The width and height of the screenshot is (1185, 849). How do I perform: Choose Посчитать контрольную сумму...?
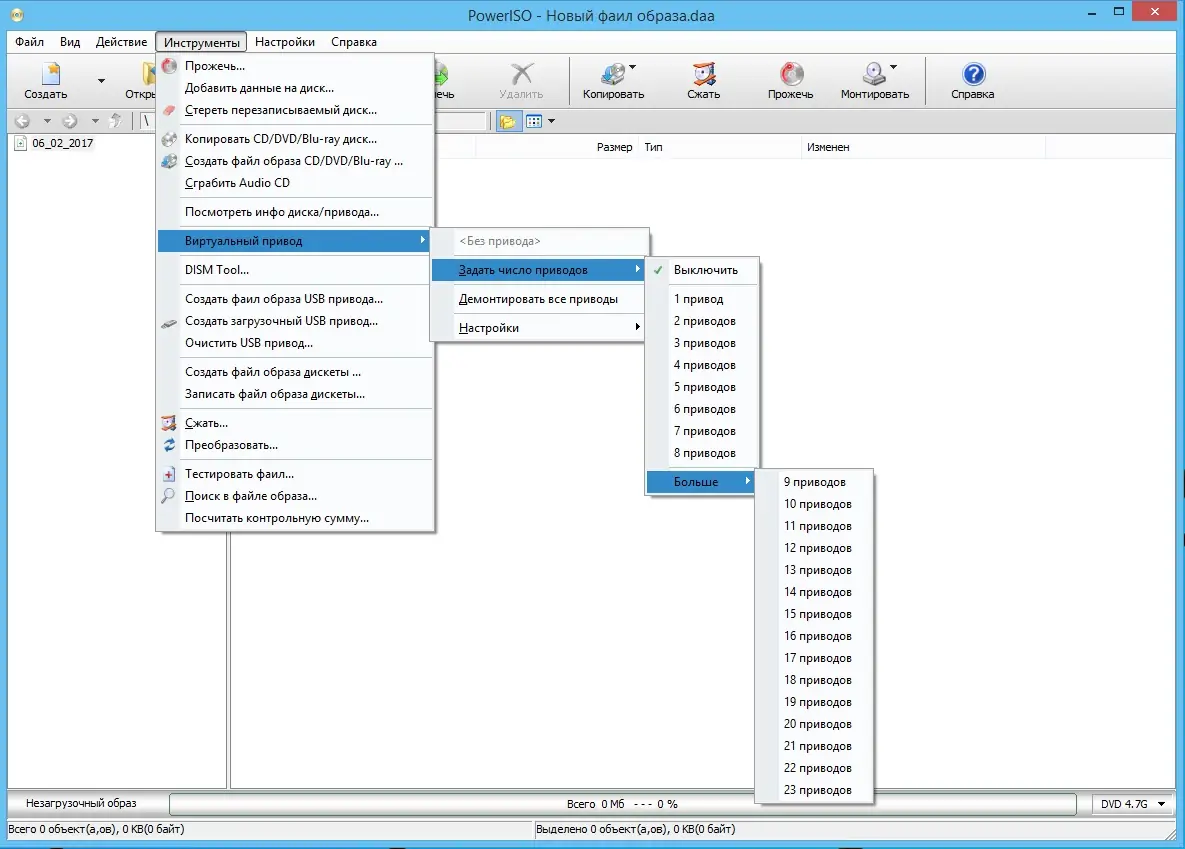tap(295, 518)
